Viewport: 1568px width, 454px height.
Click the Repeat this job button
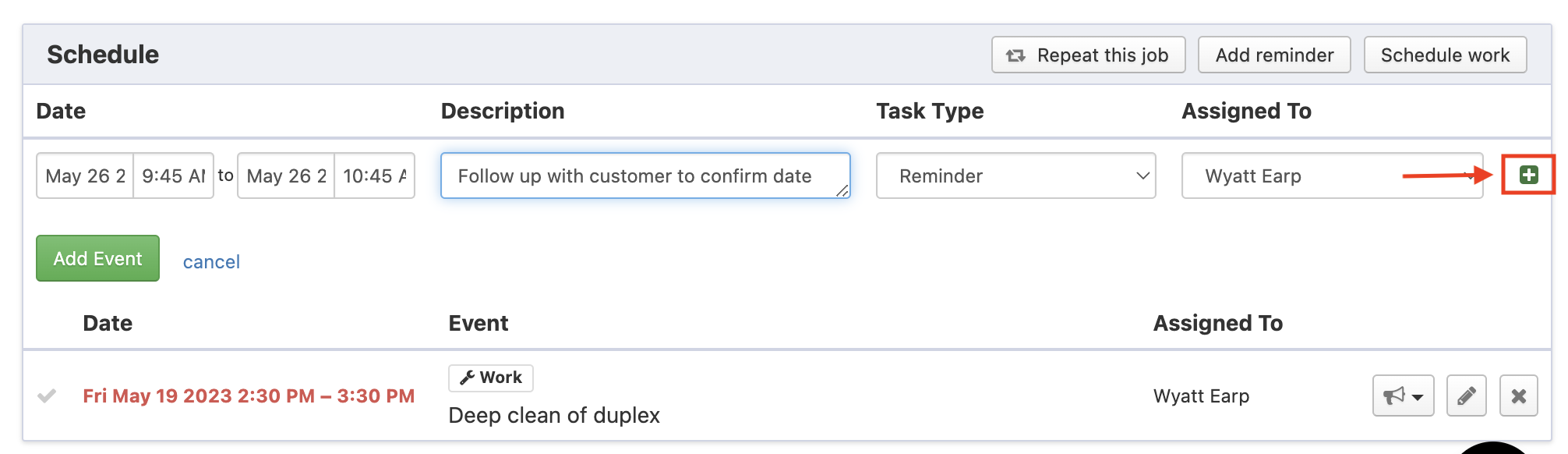[x=1088, y=55]
